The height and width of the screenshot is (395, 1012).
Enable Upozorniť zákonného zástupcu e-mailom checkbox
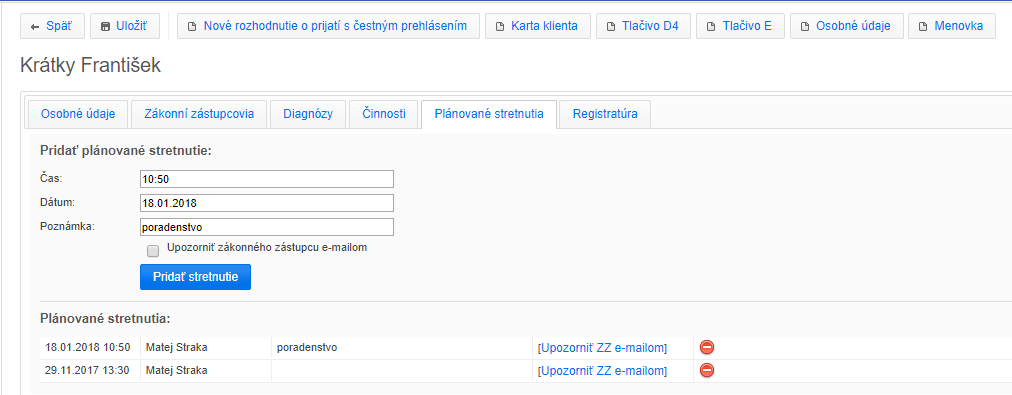point(153,250)
